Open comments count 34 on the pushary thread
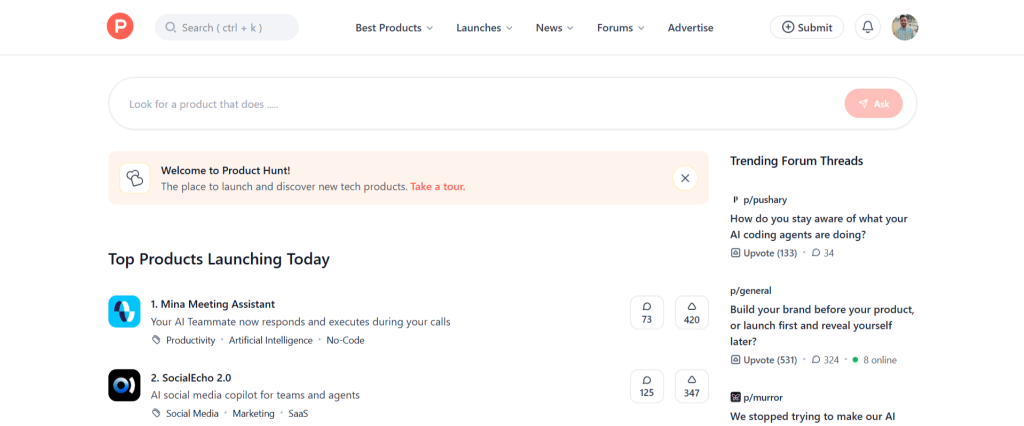 [822, 253]
